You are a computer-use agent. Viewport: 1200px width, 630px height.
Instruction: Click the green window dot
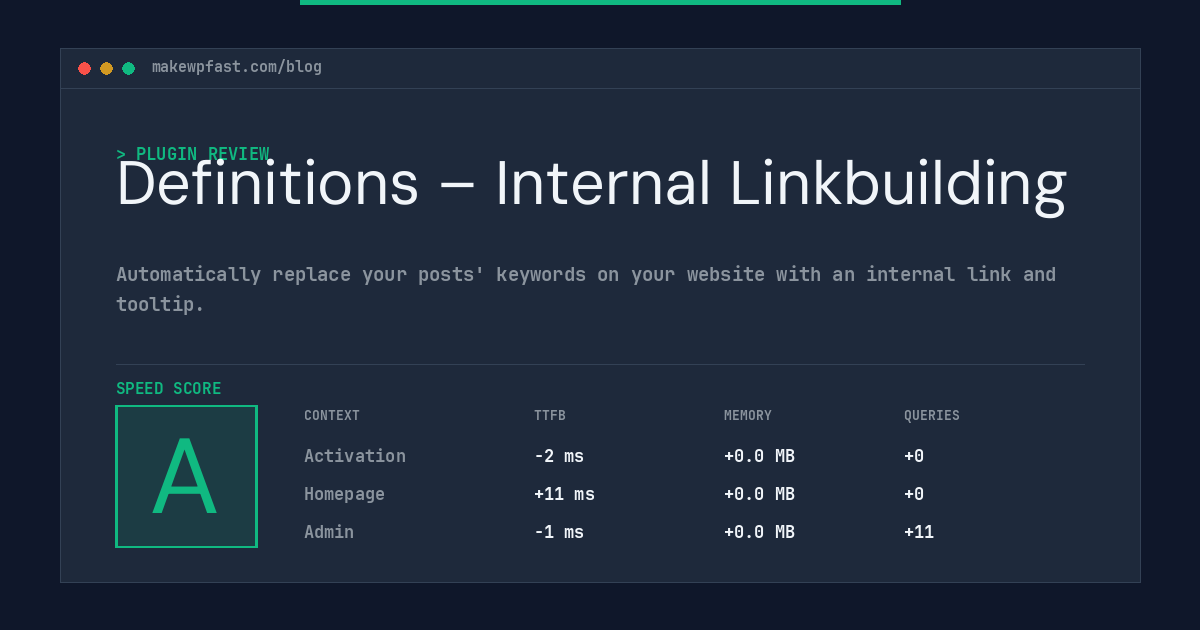pyautogui.click(x=128, y=68)
